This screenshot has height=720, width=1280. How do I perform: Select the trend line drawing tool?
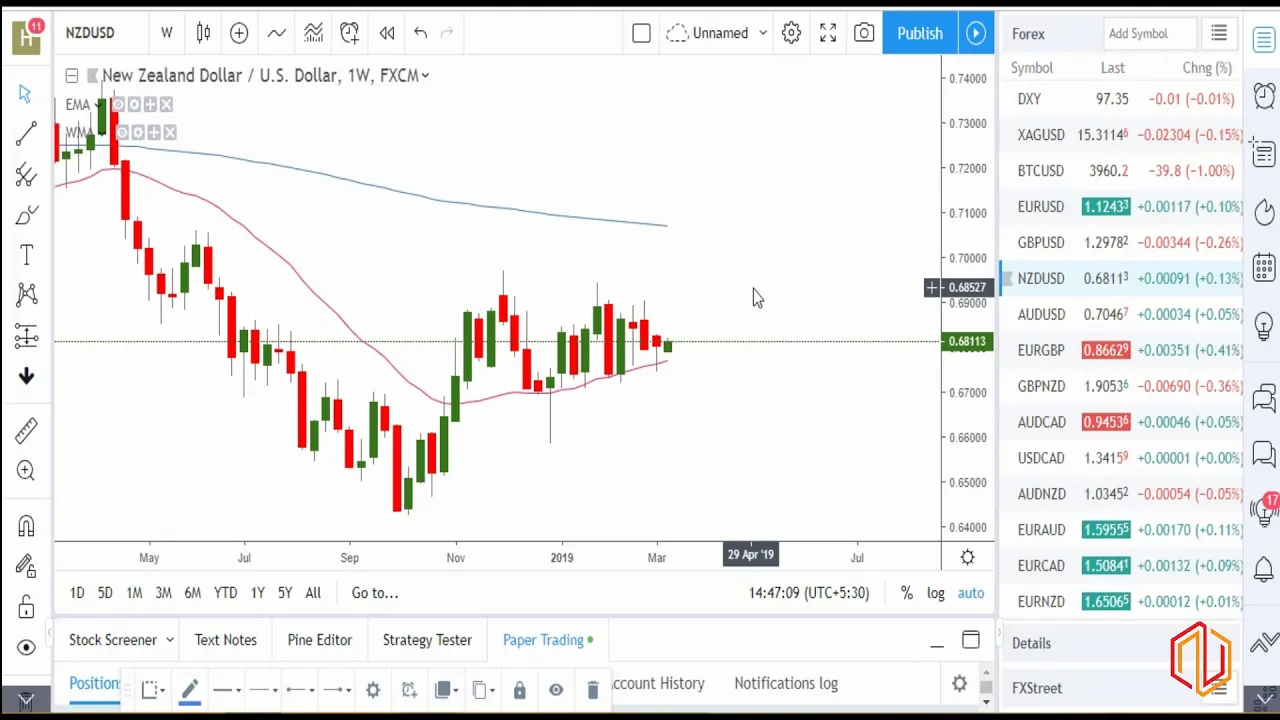coord(26,133)
